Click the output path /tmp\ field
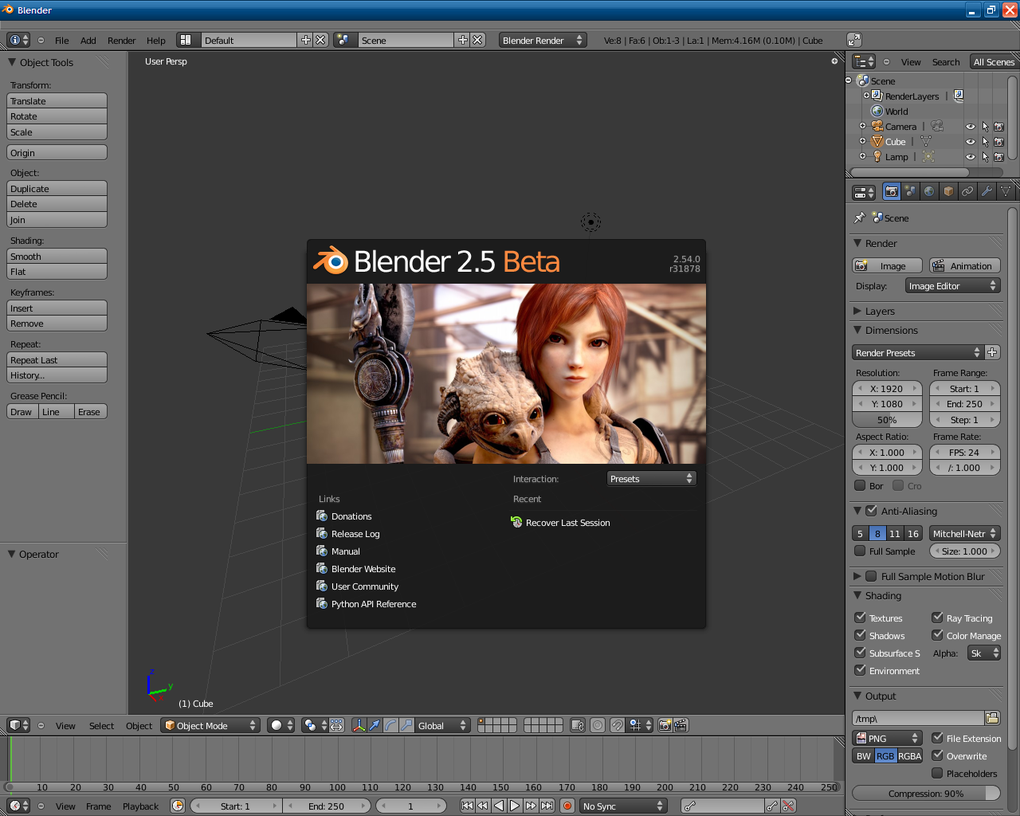The image size is (1020, 816). [917, 718]
